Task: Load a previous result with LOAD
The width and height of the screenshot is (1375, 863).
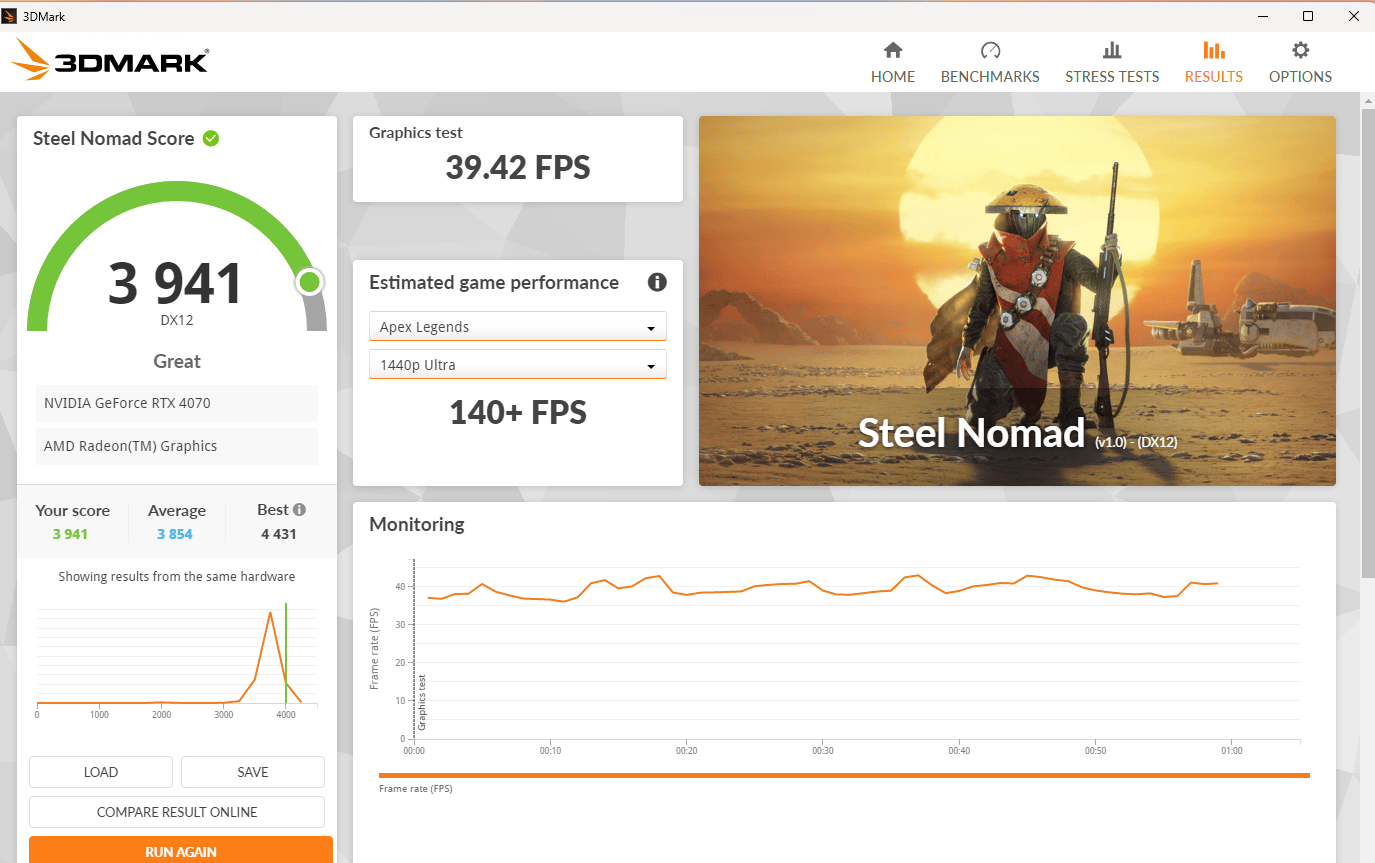Action: point(100,771)
